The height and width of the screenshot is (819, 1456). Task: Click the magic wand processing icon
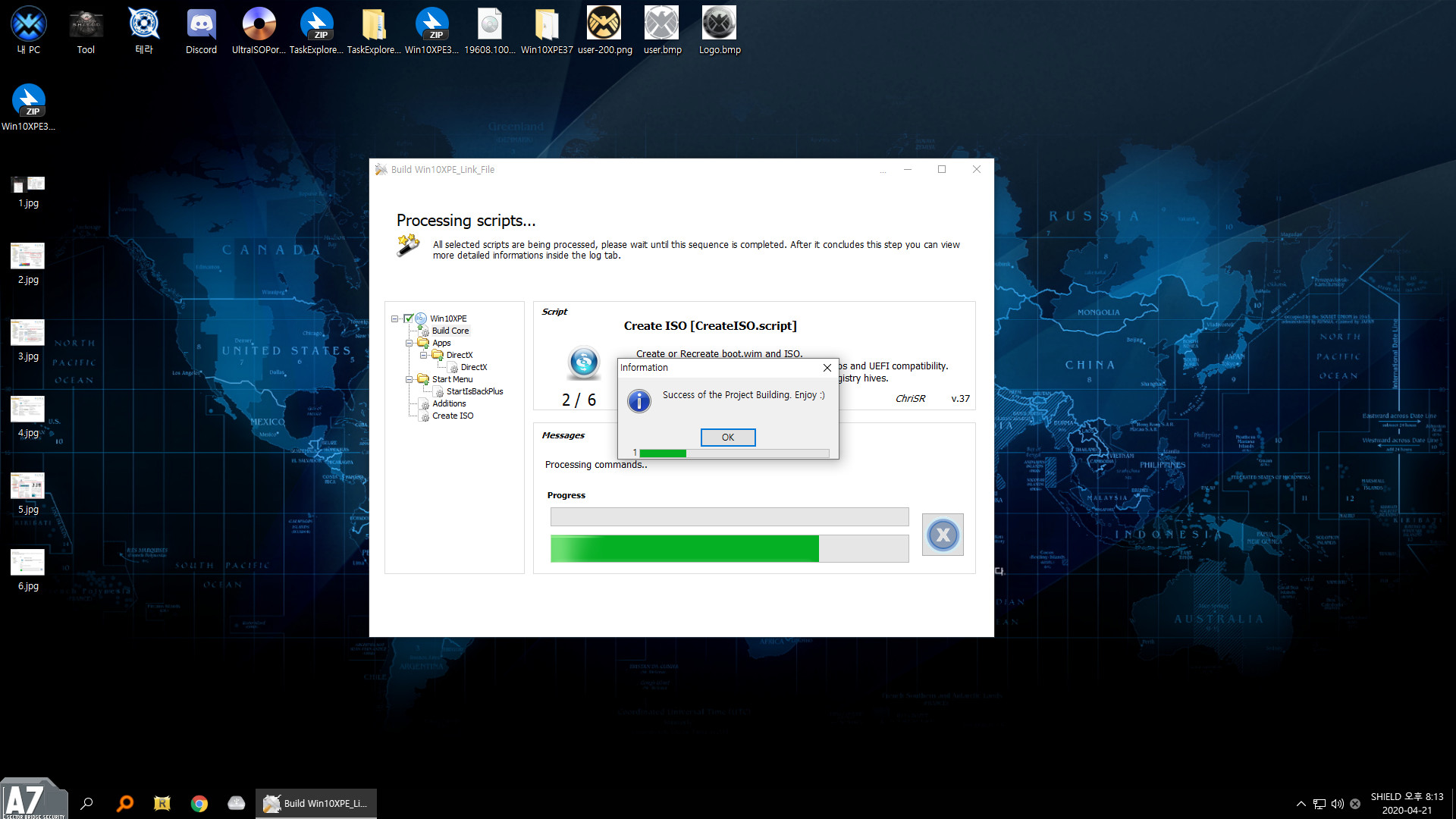coord(408,246)
